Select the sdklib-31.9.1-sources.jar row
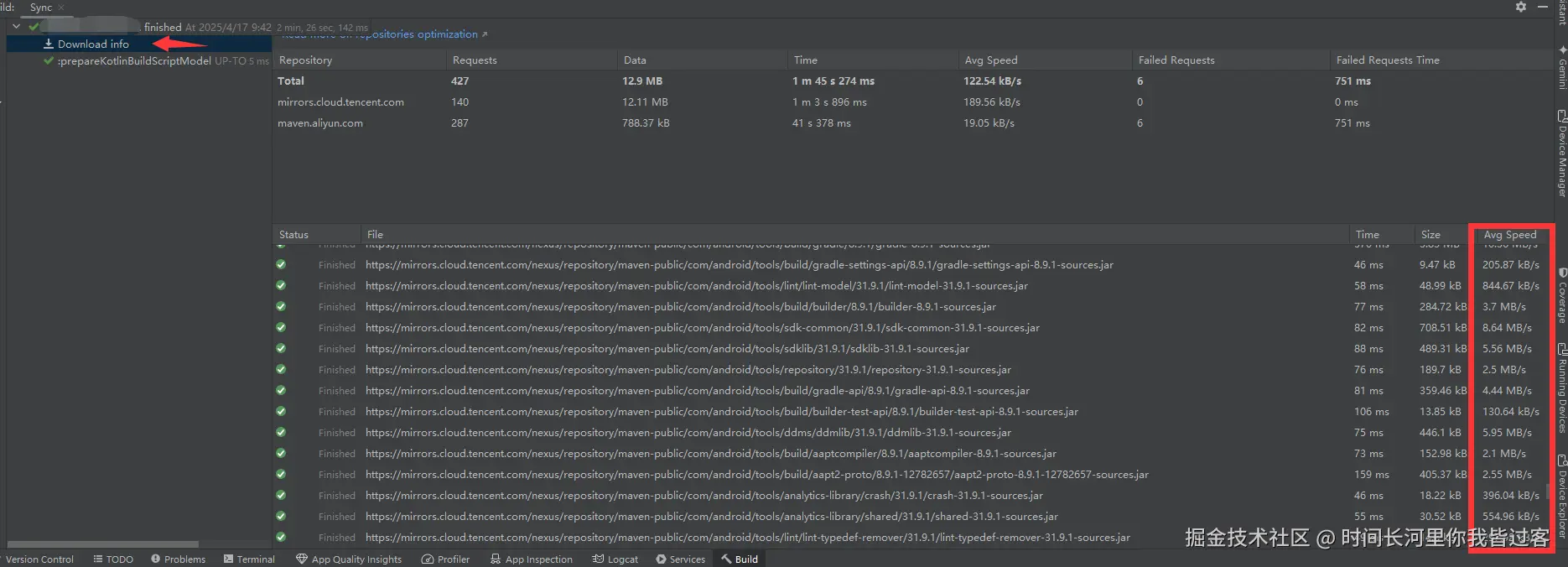 point(912,349)
